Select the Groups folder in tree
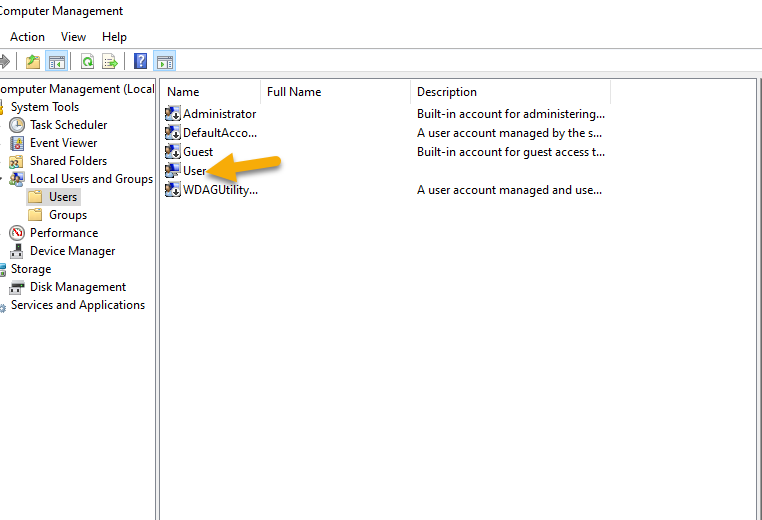 (x=67, y=215)
